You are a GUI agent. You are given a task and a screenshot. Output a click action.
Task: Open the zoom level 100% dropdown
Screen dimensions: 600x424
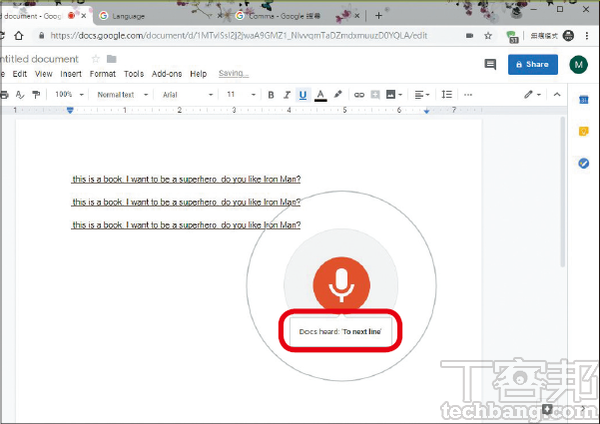coord(68,95)
